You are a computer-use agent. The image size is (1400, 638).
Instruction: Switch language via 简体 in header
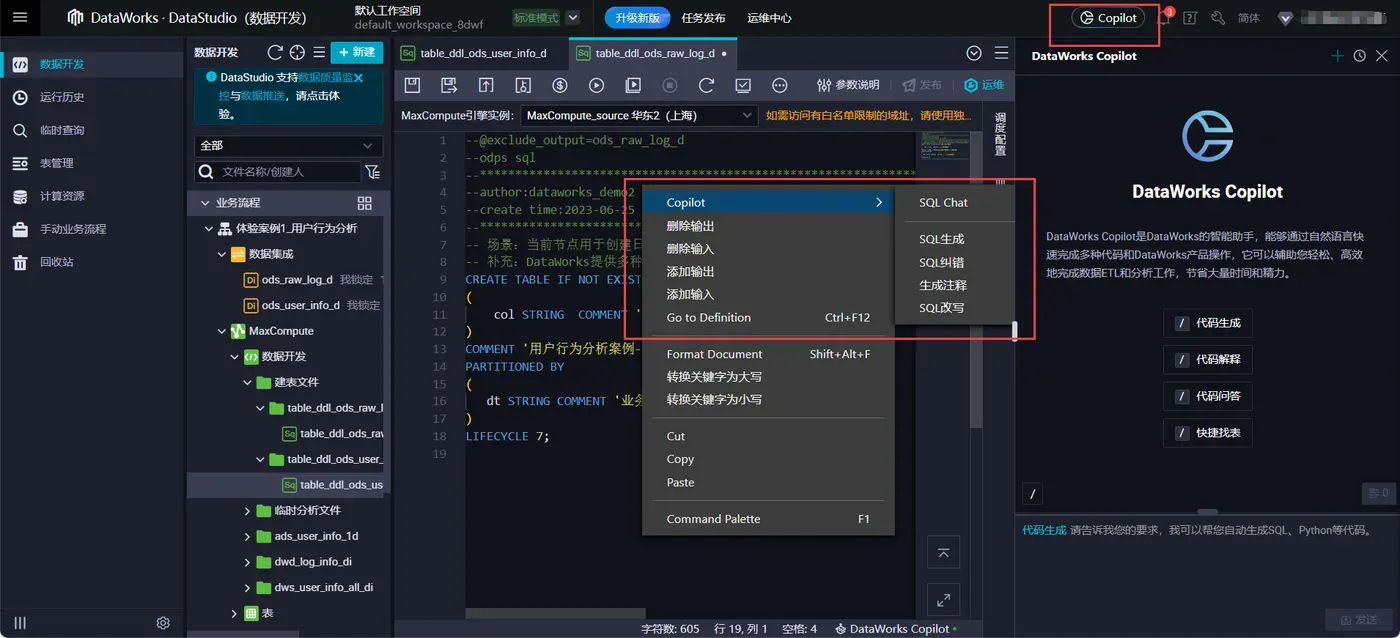(x=1249, y=18)
